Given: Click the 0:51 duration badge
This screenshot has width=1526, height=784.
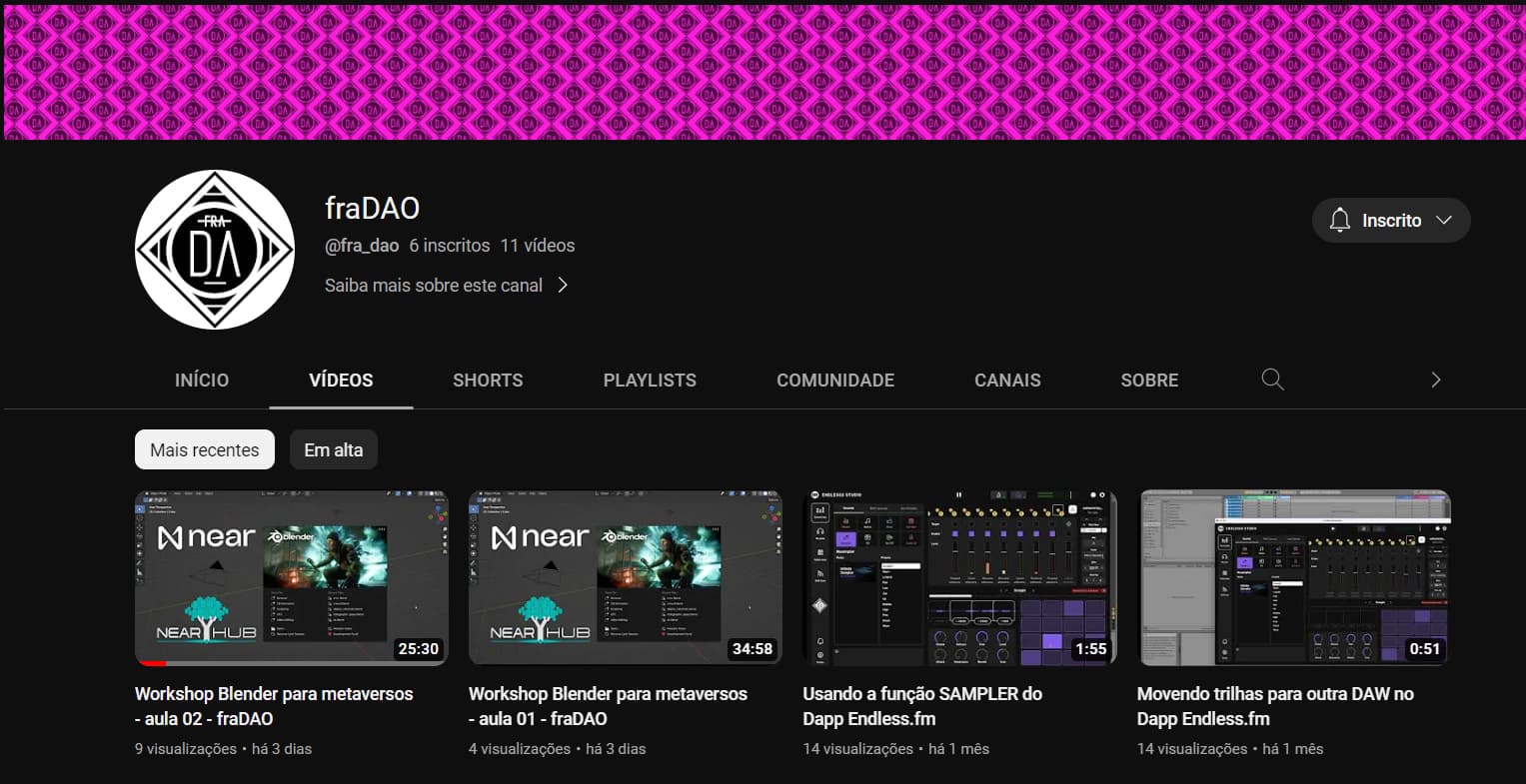Looking at the screenshot, I should point(1424,648).
